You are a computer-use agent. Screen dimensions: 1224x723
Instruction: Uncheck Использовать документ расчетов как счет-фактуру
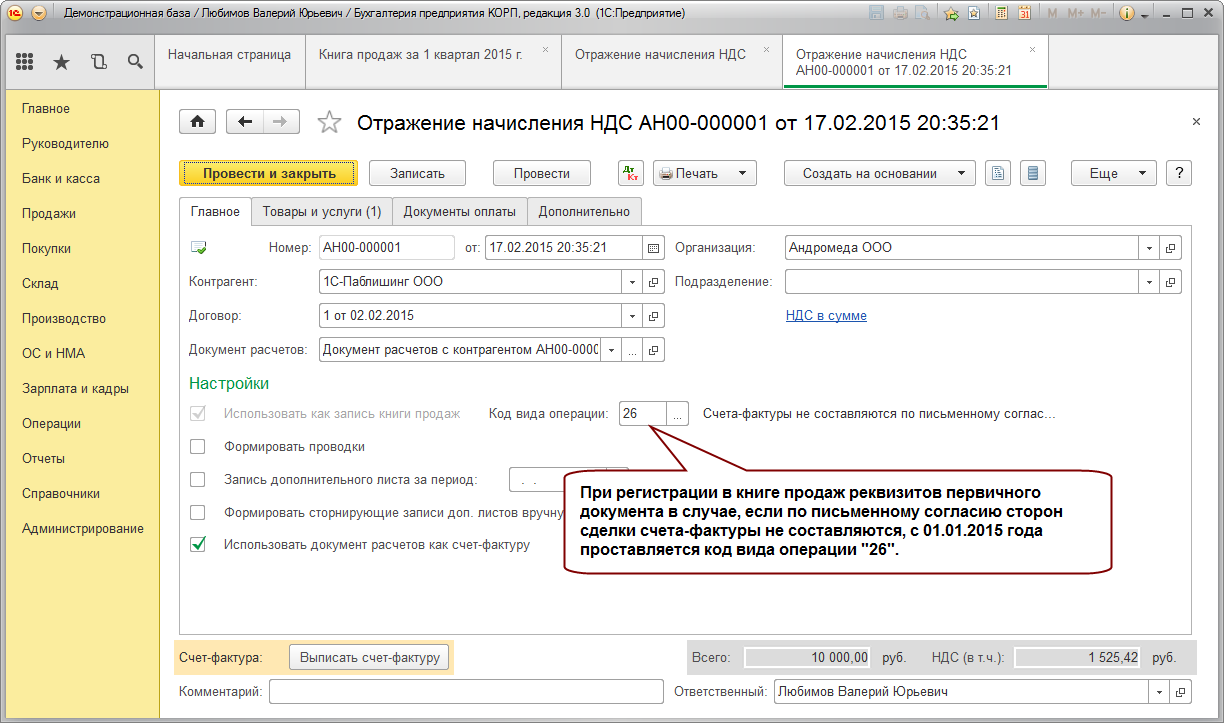coord(198,545)
